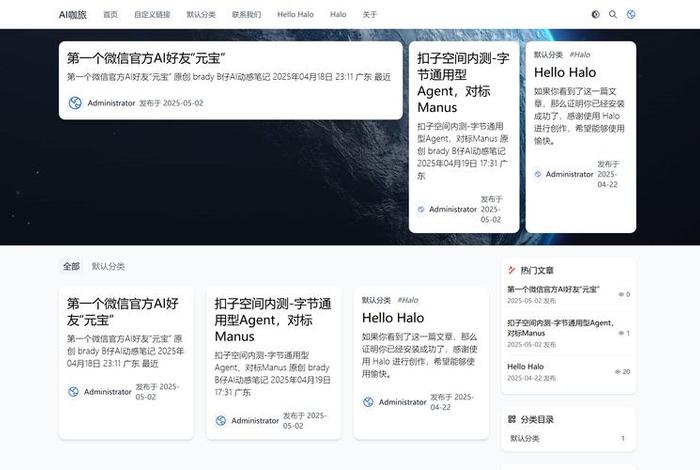The width and height of the screenshot is (700, 470).
Task: Click the 热门文章 flame icon
Action: [512, 270]
